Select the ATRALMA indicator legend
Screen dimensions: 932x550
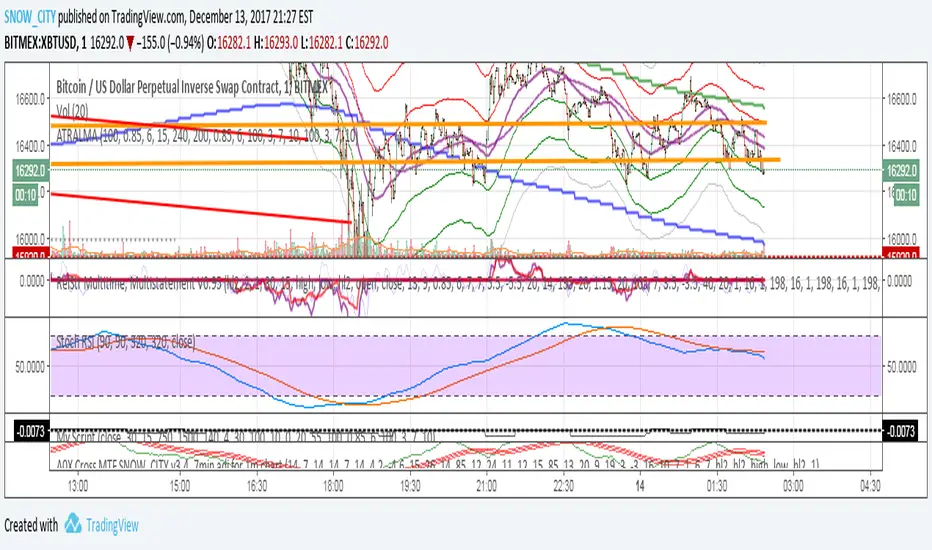tap(206, 136)
